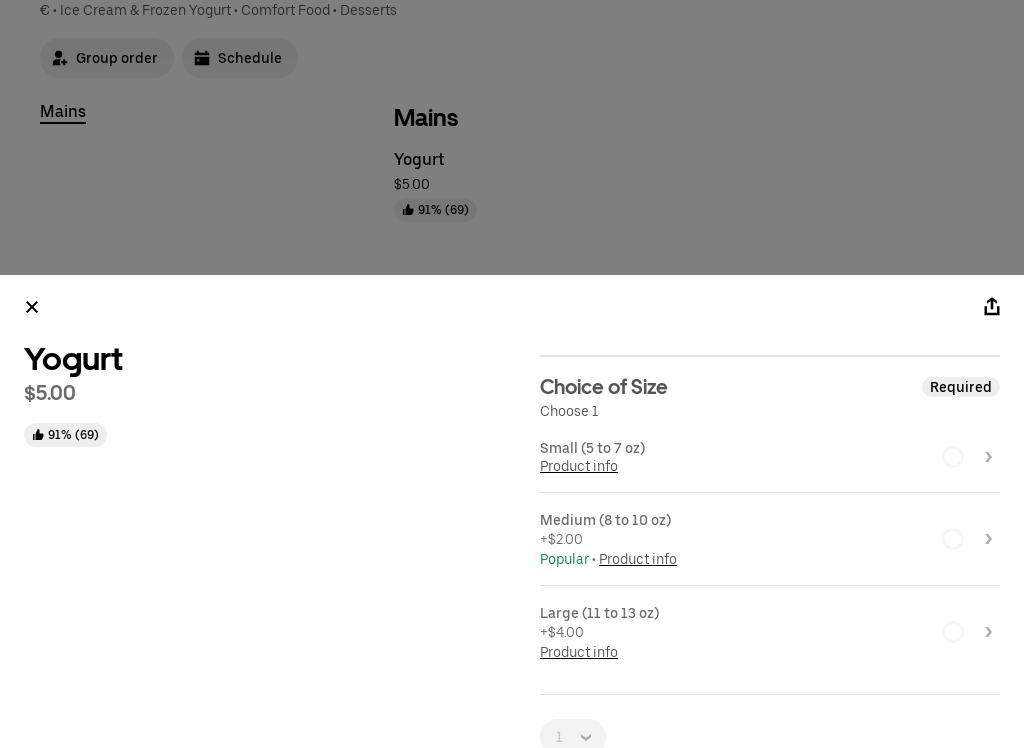Click the Group order person icon
The height and width of the screenshot is (748, 1024).
click(x=60, y=58)
